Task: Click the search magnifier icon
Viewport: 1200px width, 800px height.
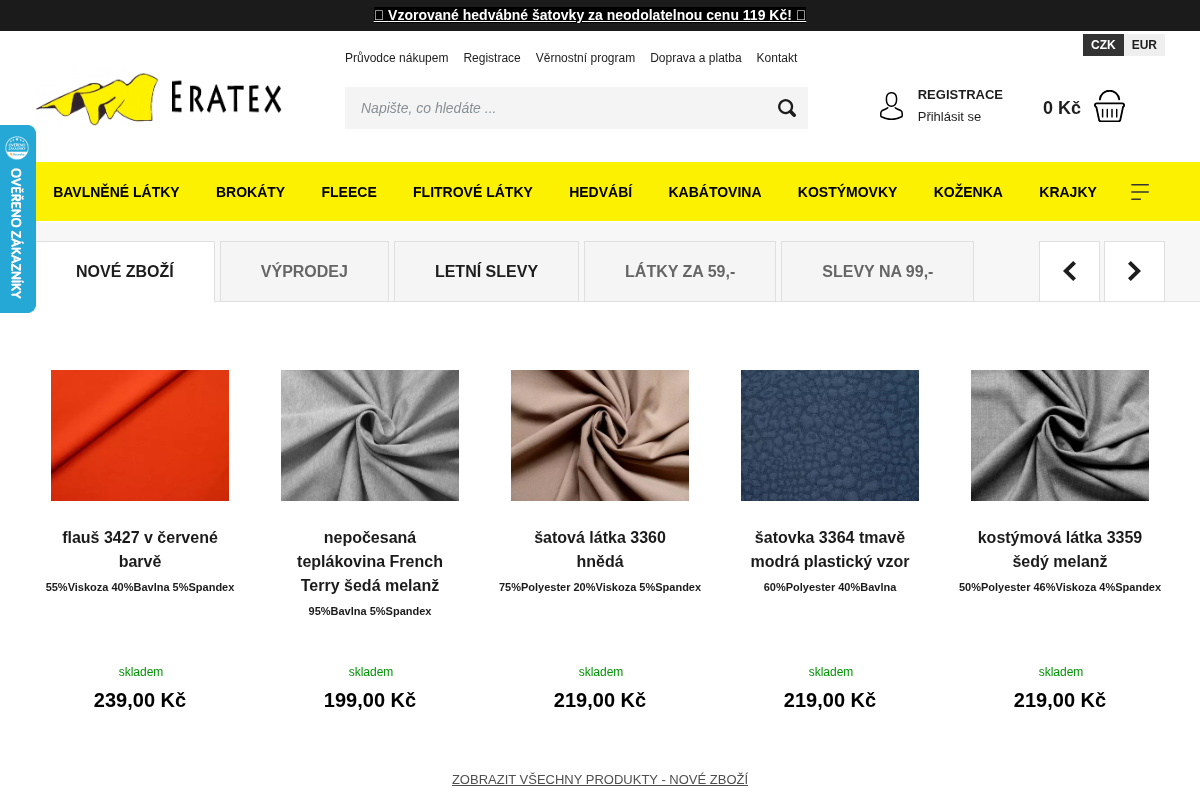Action: (787, 108)
